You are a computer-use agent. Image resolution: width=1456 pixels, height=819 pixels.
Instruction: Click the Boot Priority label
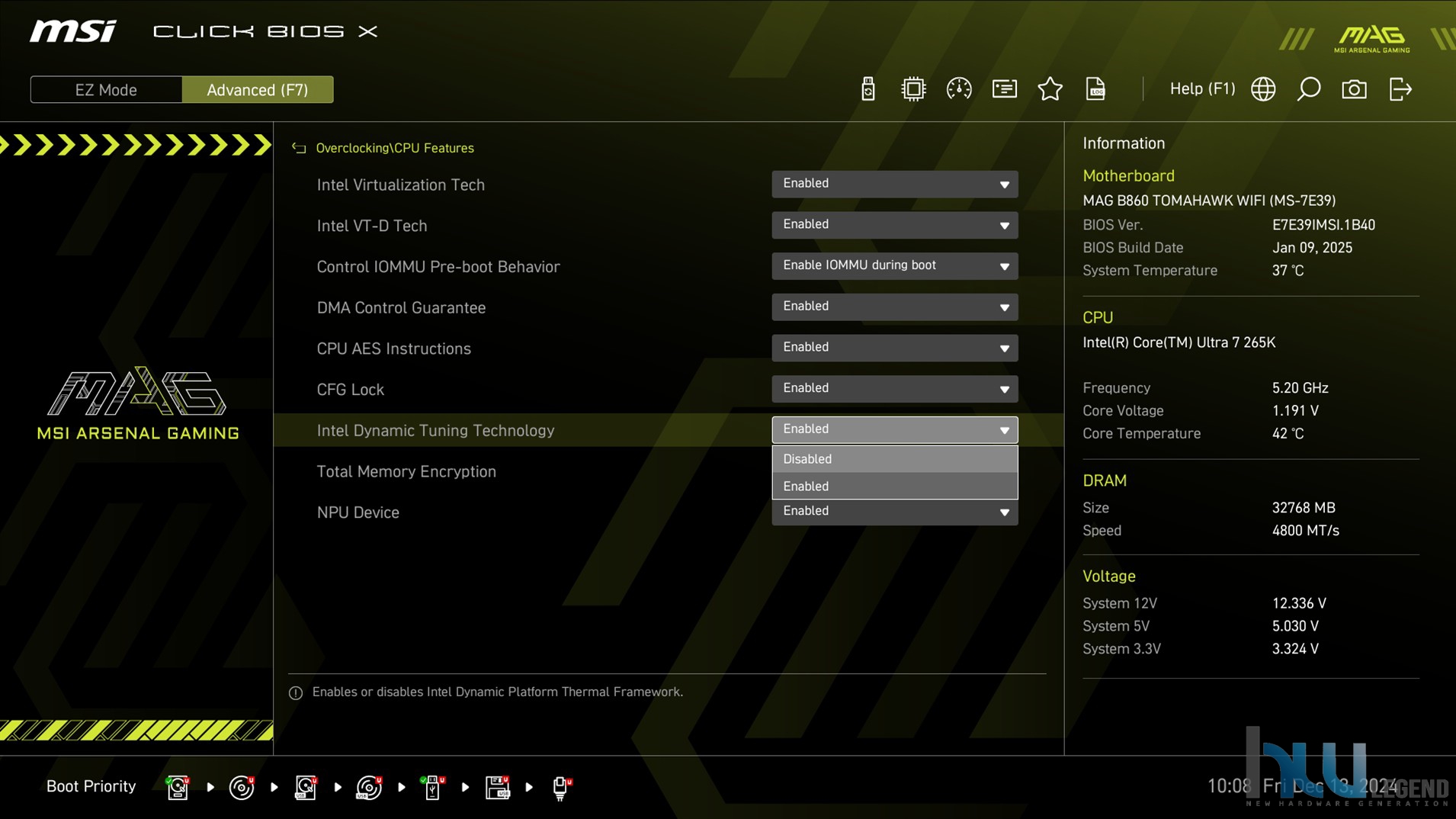[x=91, y=786]
